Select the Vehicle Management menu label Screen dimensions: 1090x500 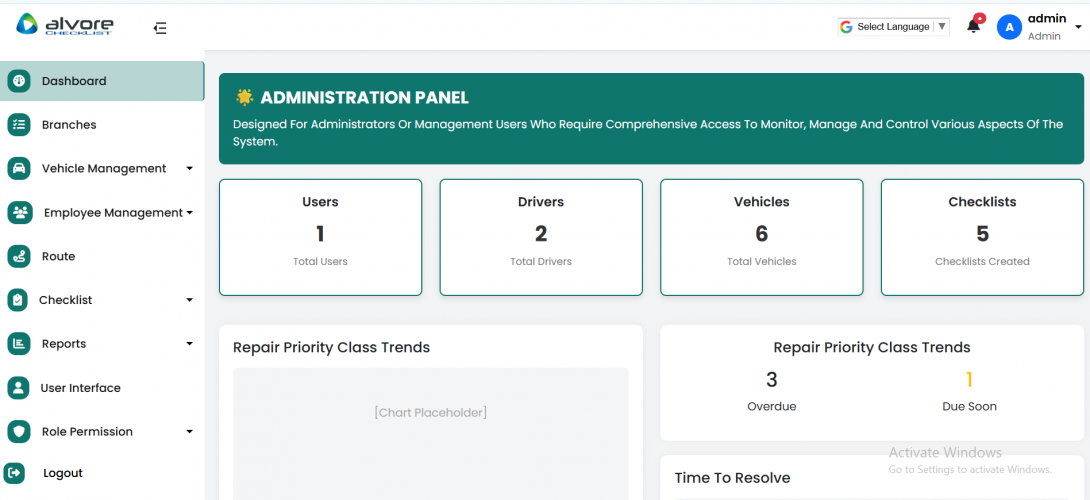pyautogui.click(x=104, y=168)
